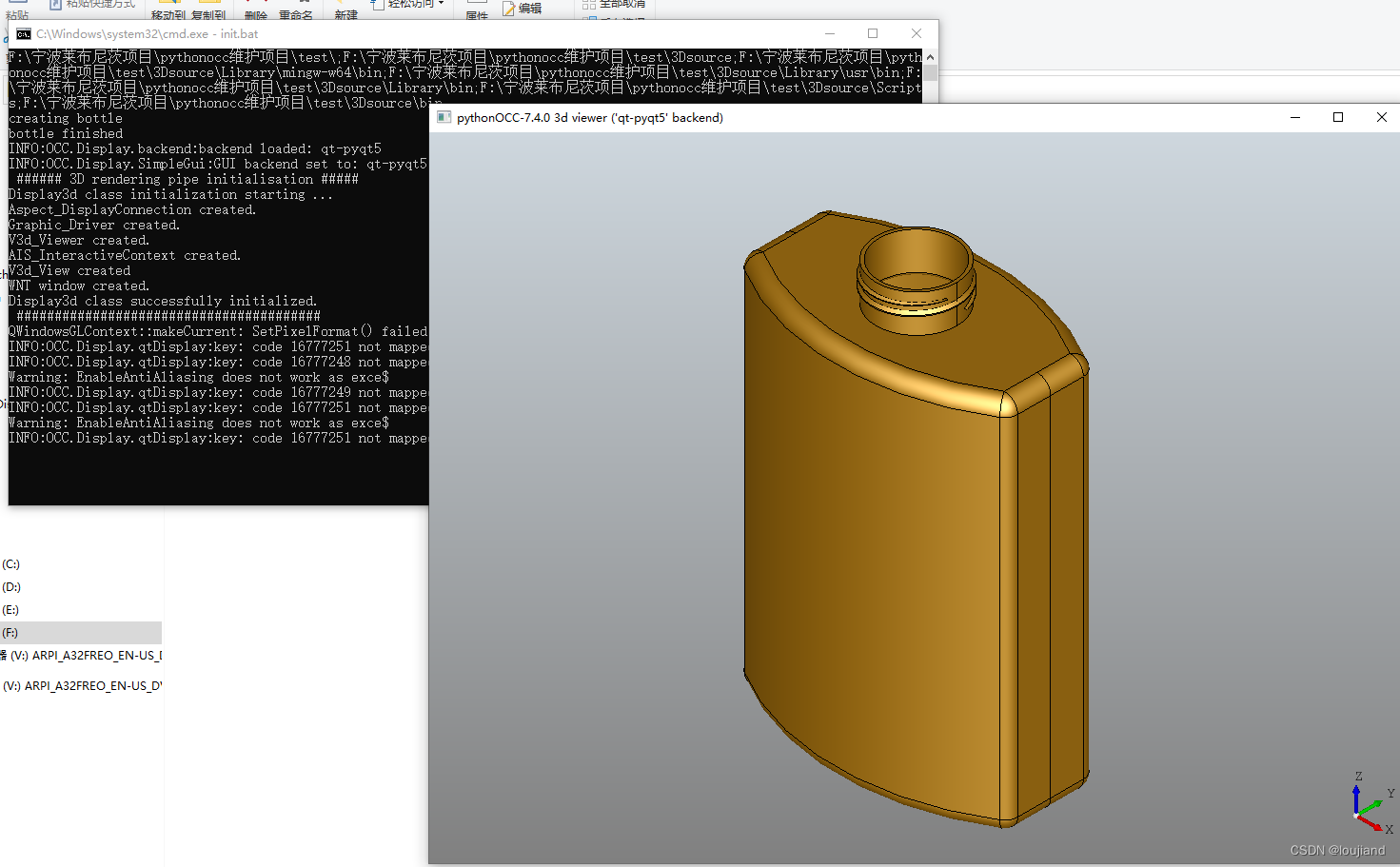Minimize the cmd.exe init.bat window

tap(829, 33)
